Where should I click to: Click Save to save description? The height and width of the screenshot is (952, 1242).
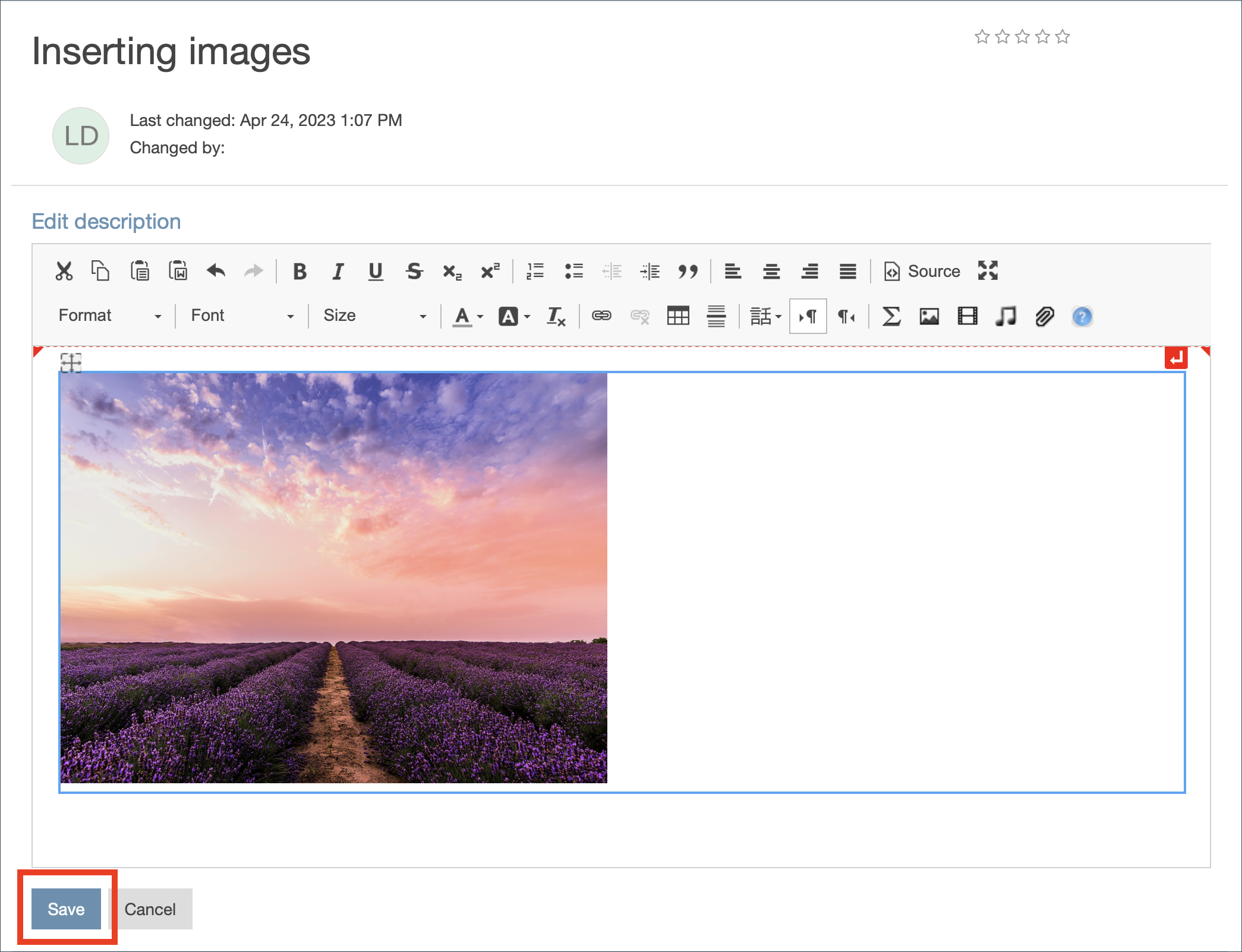point(66,909)
